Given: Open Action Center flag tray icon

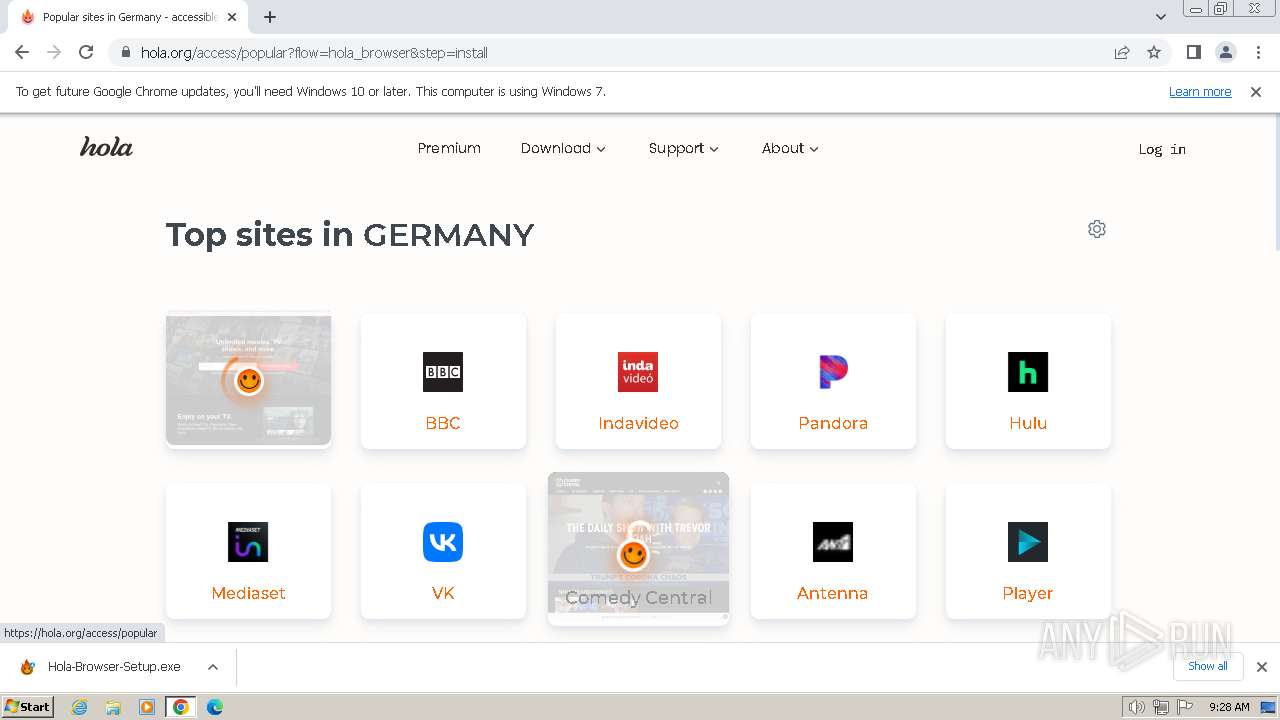Looking at the screenshot, I should pos(1184,707).
